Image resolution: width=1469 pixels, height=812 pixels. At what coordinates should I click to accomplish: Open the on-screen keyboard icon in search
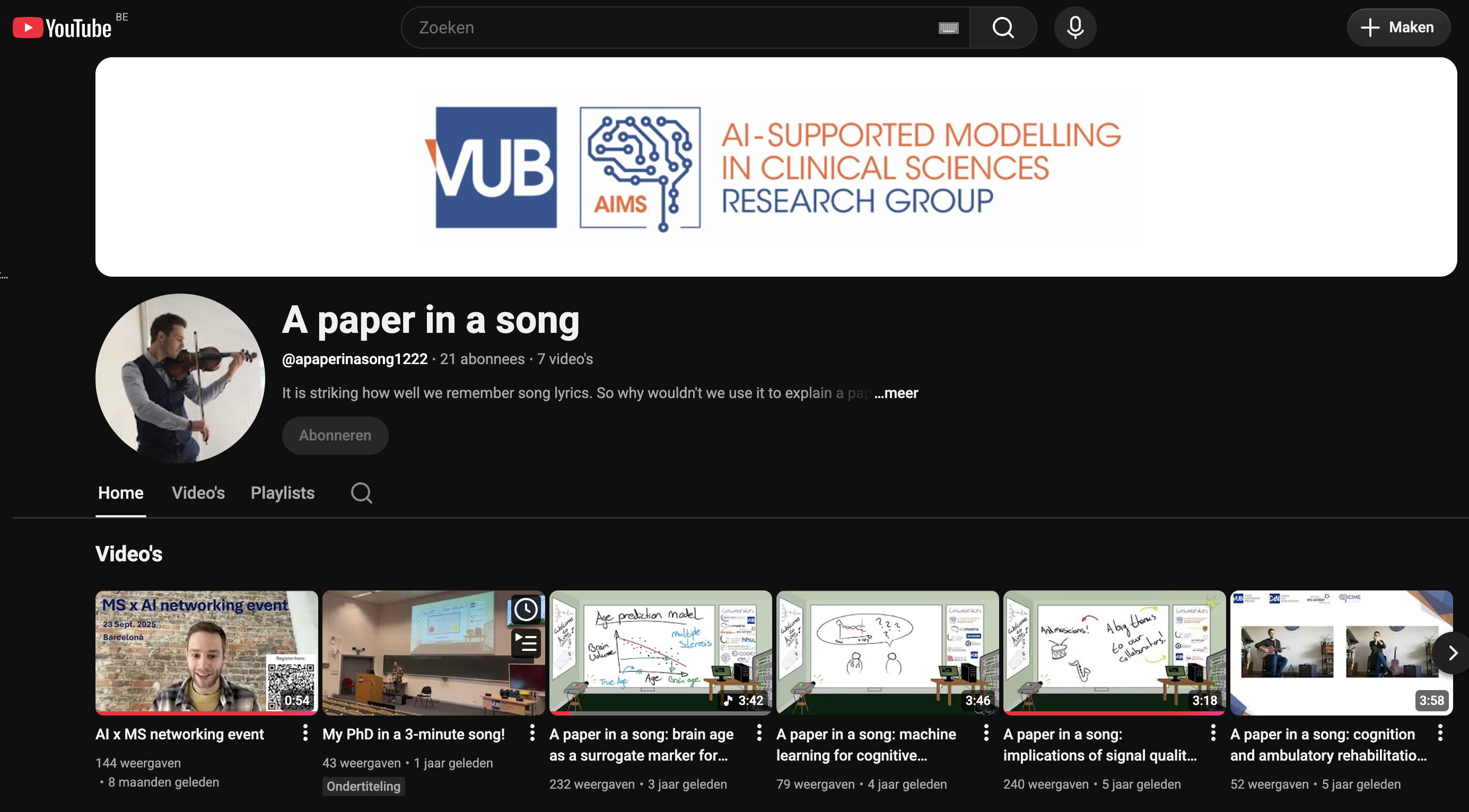point(948,28)
